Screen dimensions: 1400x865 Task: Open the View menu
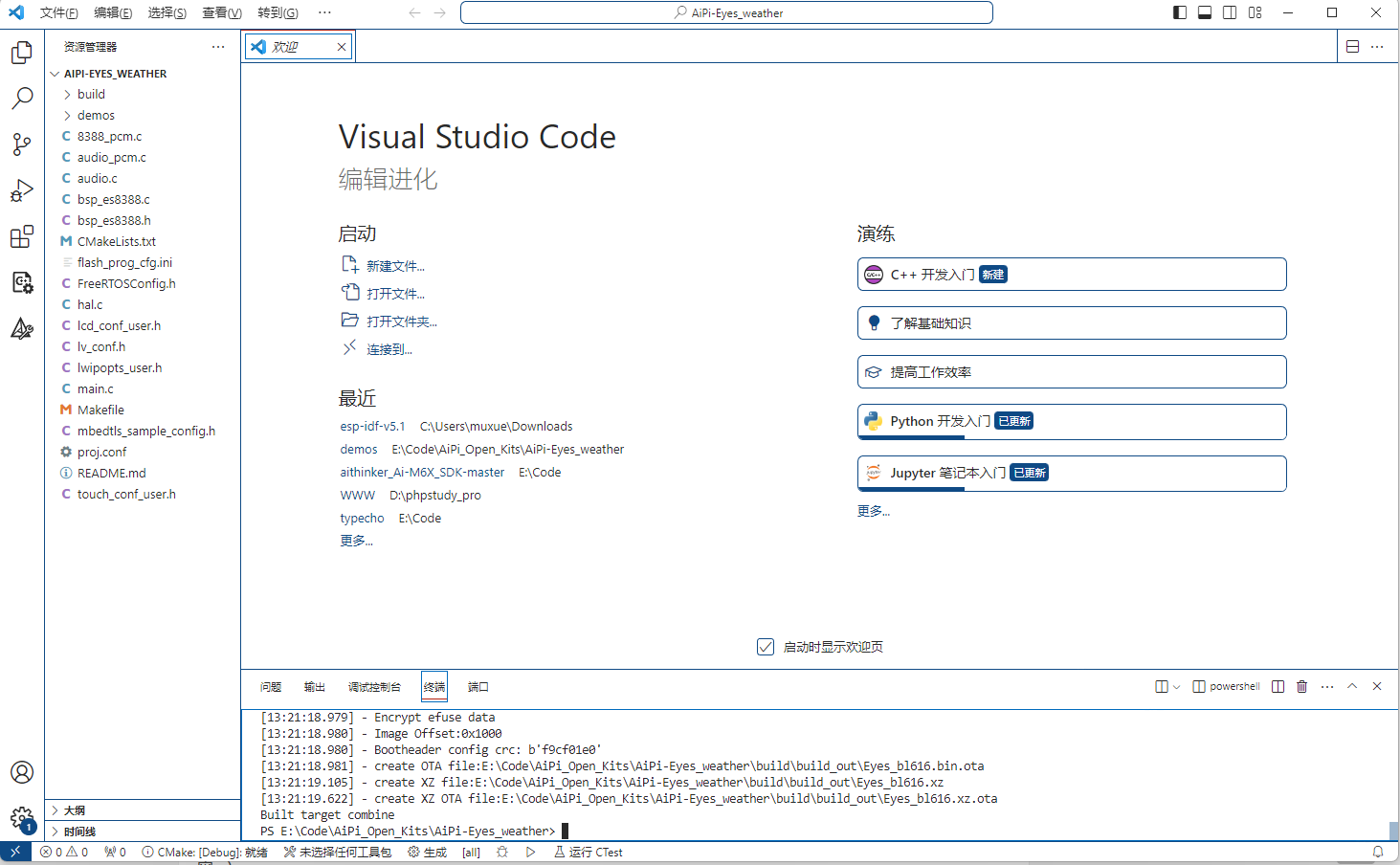pyautogui.click(x=222, y=12)
